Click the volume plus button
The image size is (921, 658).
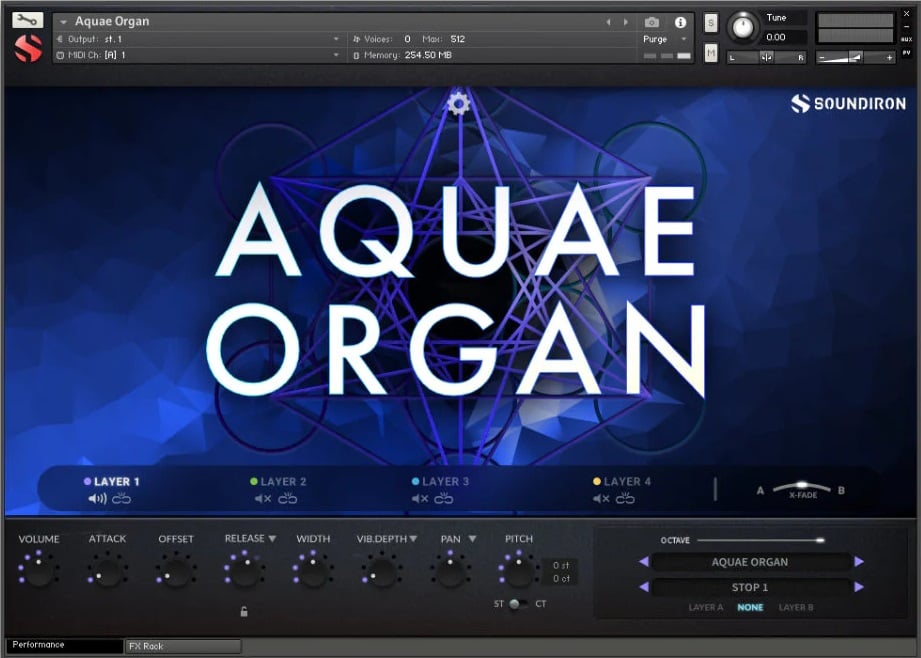coord(889,58)
